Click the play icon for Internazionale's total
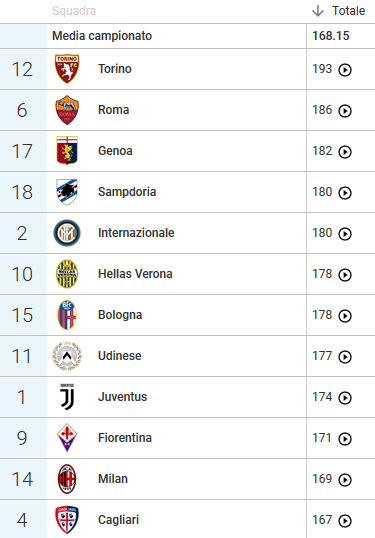 [345, 234]
